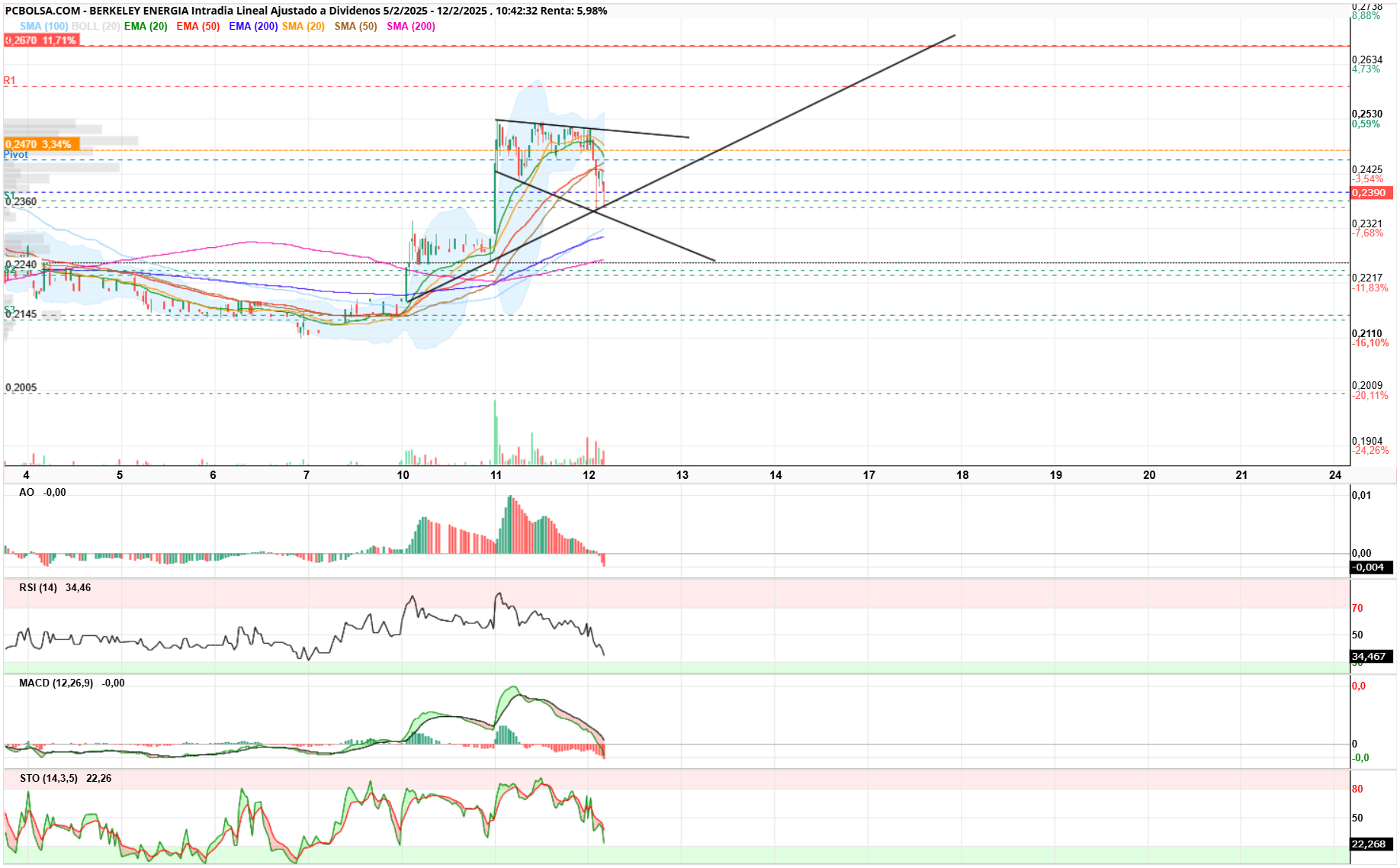Select the Pivot level label

(x=15, y=155)
